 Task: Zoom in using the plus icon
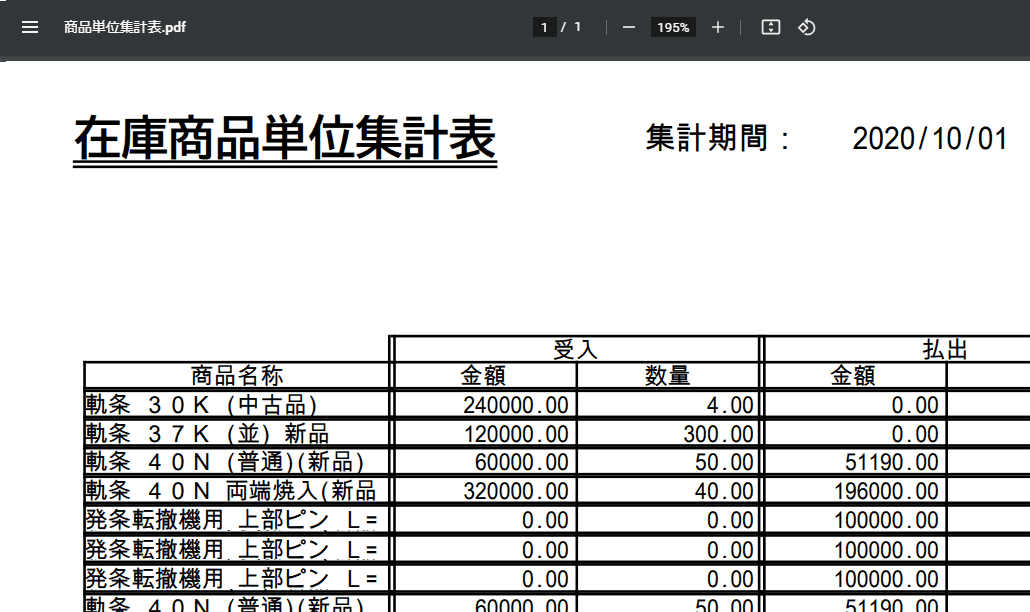point(718,27)
